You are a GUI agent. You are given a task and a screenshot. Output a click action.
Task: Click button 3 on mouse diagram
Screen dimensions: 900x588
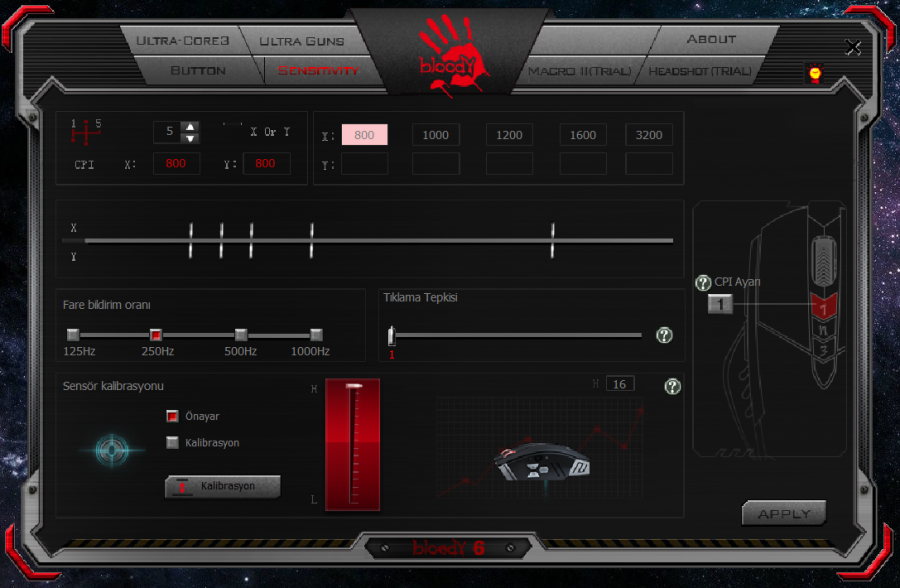(x=824, y=350)
